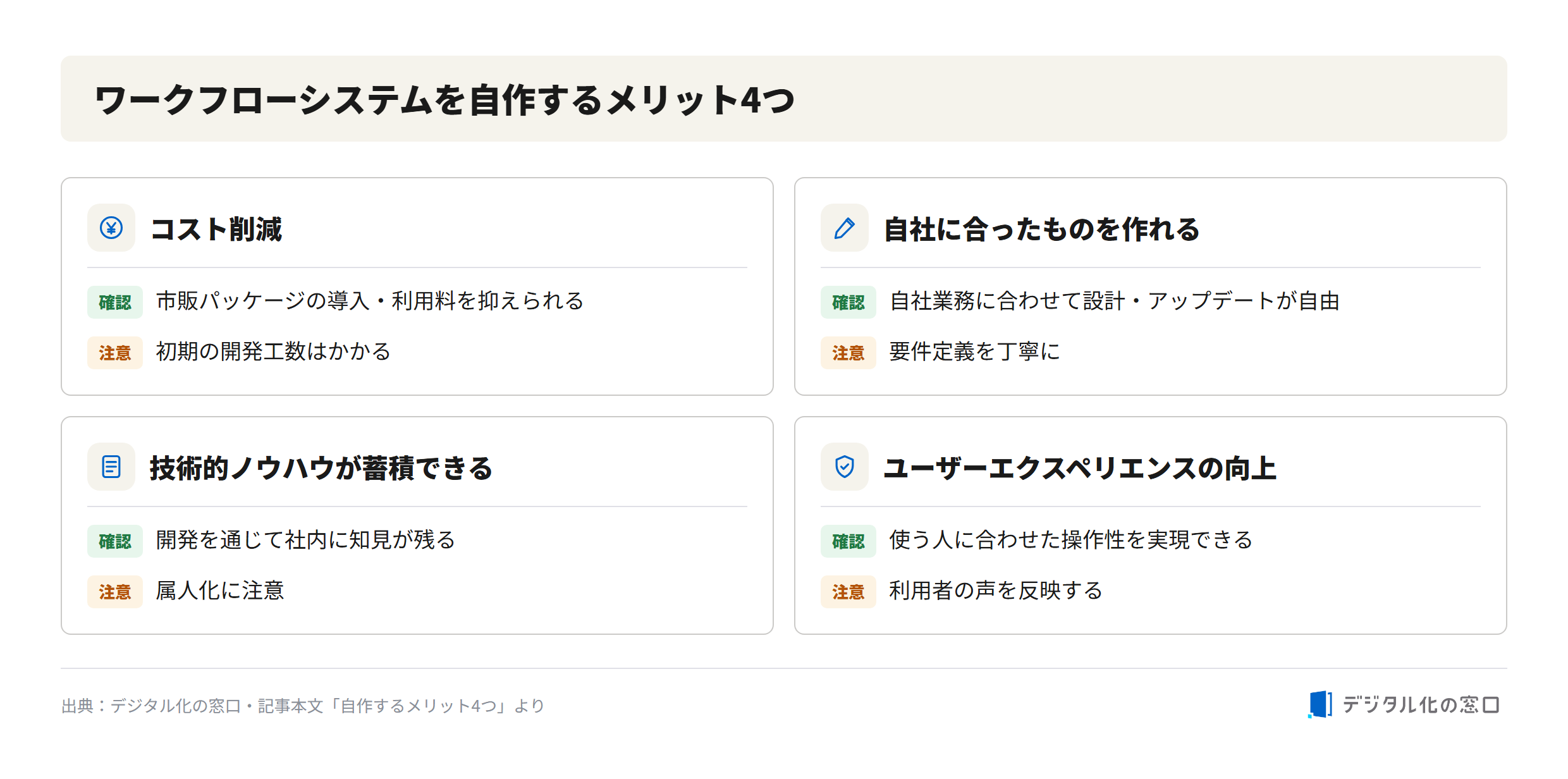Click the blue デジタル化の窓口 logo icon

pyautogui.click(x=1320, y=704)
